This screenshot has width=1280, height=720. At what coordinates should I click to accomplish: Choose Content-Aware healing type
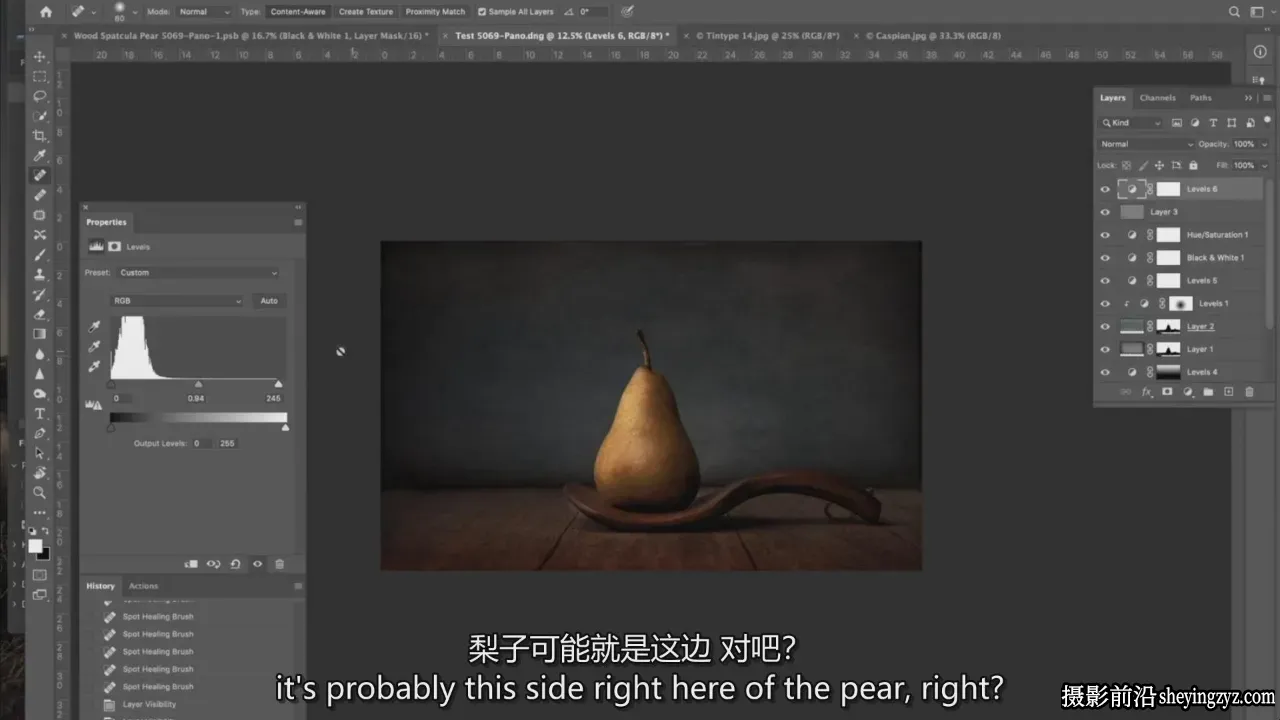[296, 12]
